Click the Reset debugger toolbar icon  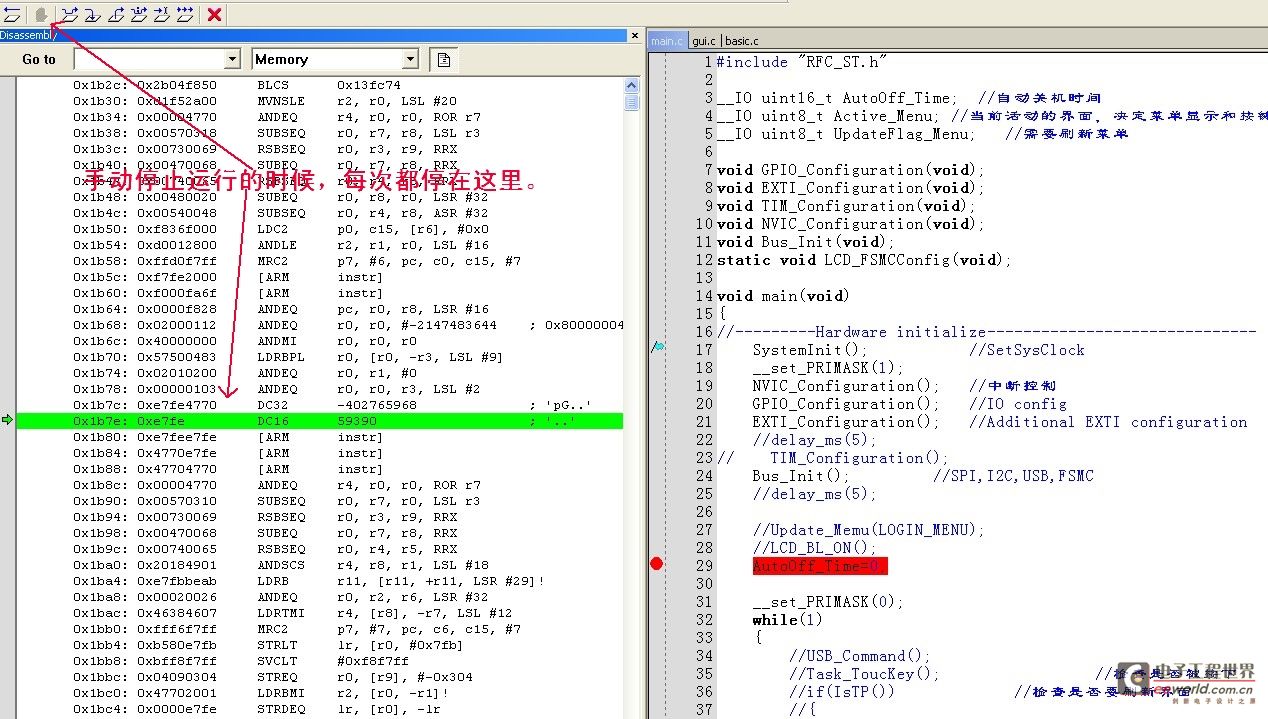(12, 14)
